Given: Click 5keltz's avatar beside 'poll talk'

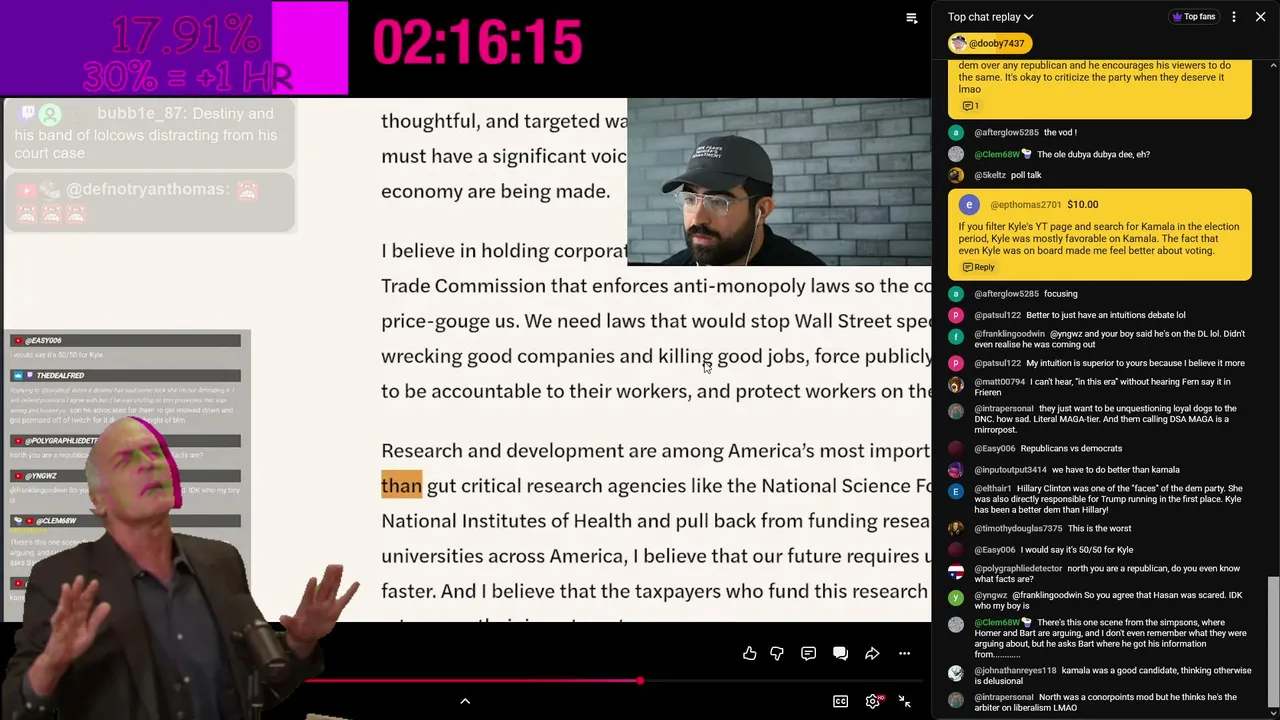Looking at the screenshot, I should [x=956, y=175].
